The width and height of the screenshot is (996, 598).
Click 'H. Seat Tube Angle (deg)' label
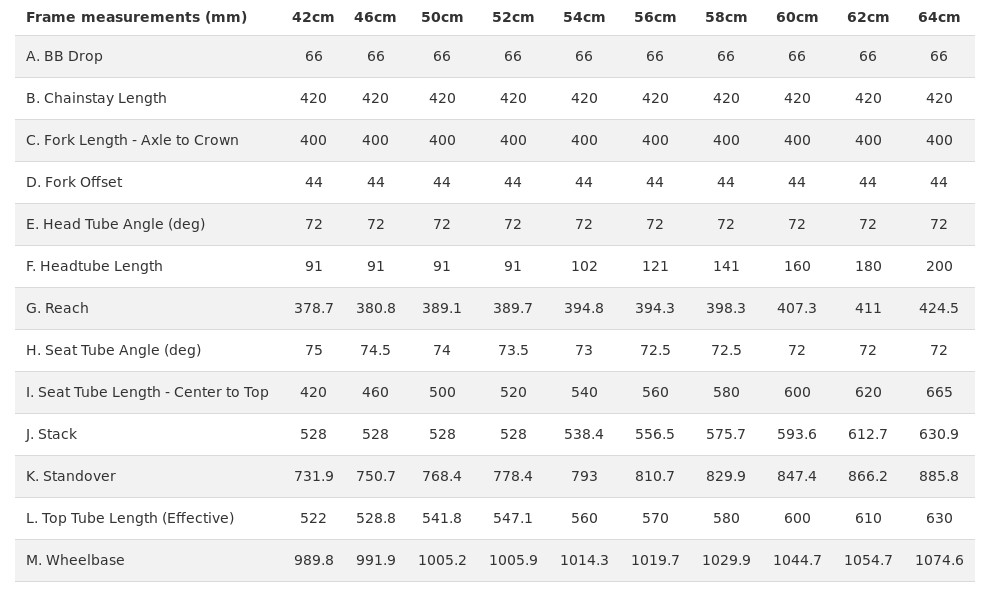[x=114, y=350]
